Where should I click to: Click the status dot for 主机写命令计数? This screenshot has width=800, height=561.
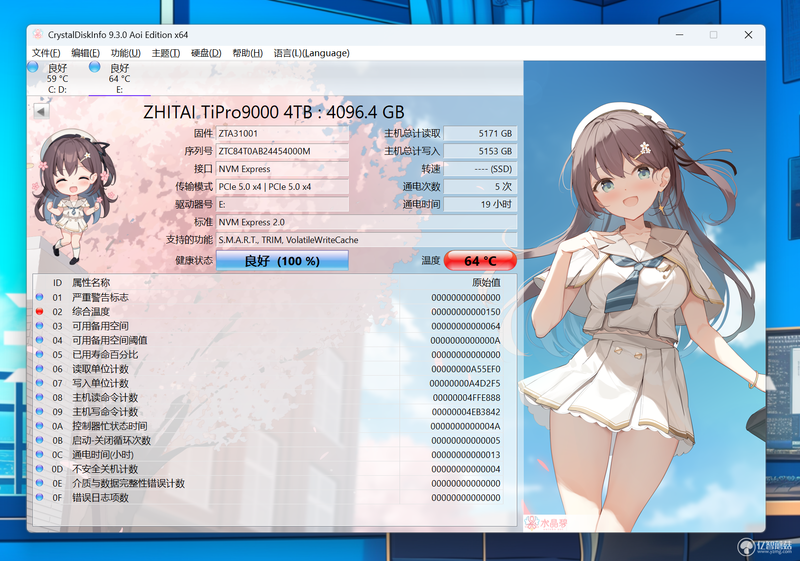(39, 411)
